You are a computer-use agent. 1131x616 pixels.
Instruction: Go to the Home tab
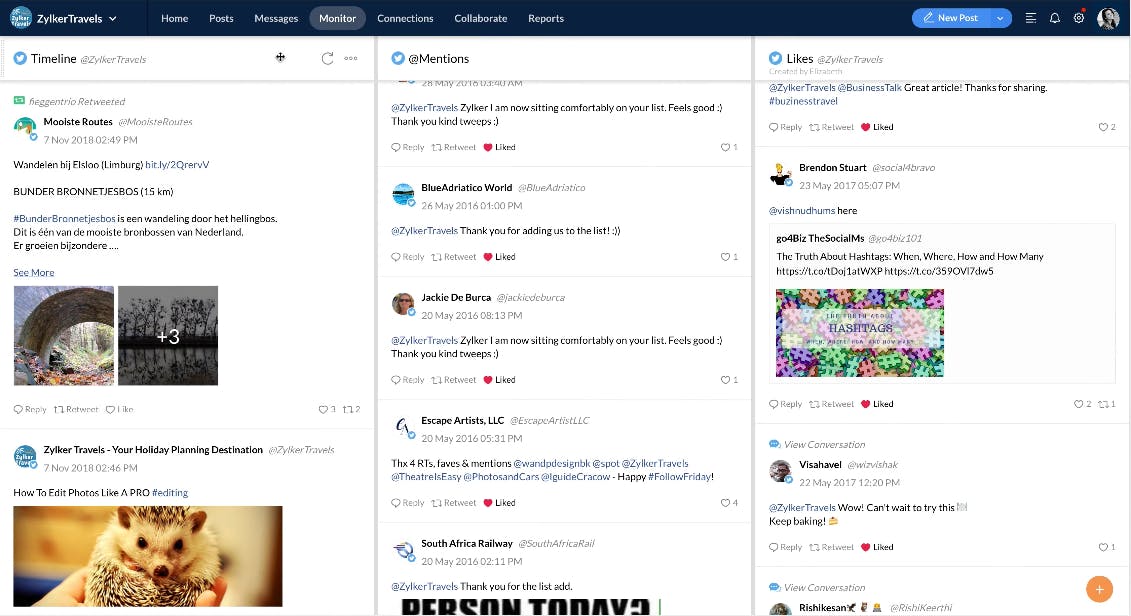click(x=175, y=18)
